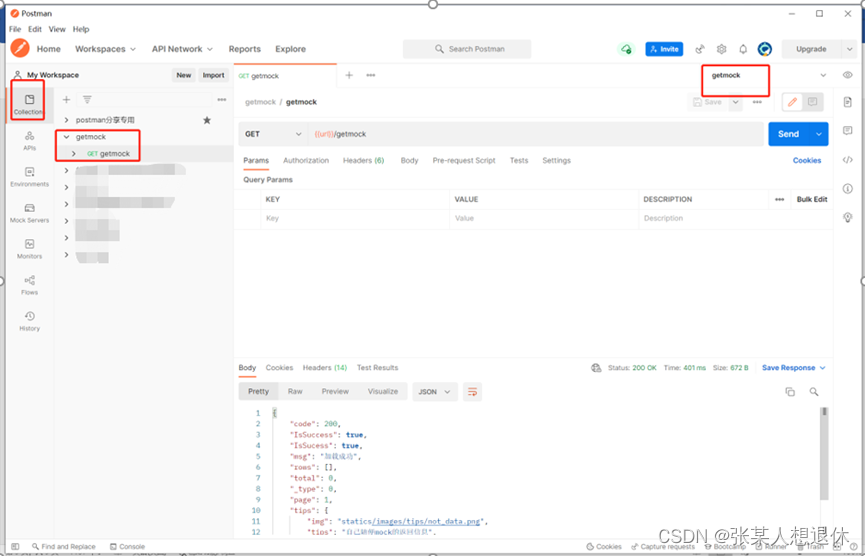Open the arrow next to Send

(x=819, y=134)
